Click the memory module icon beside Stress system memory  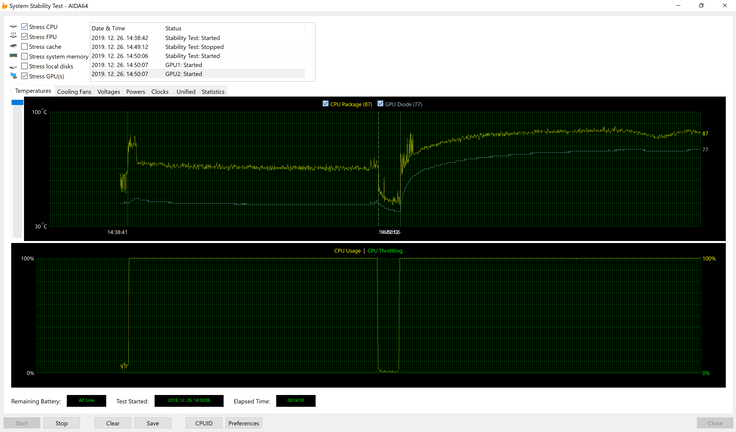click(x=13, y=56)
